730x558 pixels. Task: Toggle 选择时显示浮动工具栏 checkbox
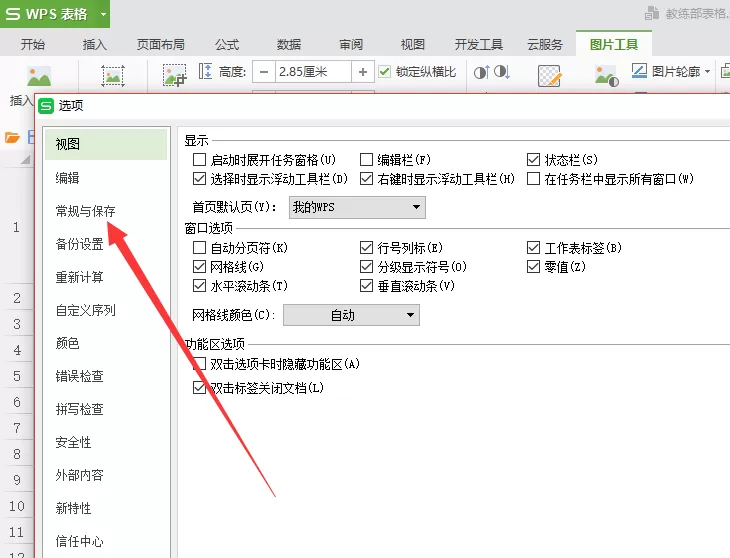click(x=199, y=179)
